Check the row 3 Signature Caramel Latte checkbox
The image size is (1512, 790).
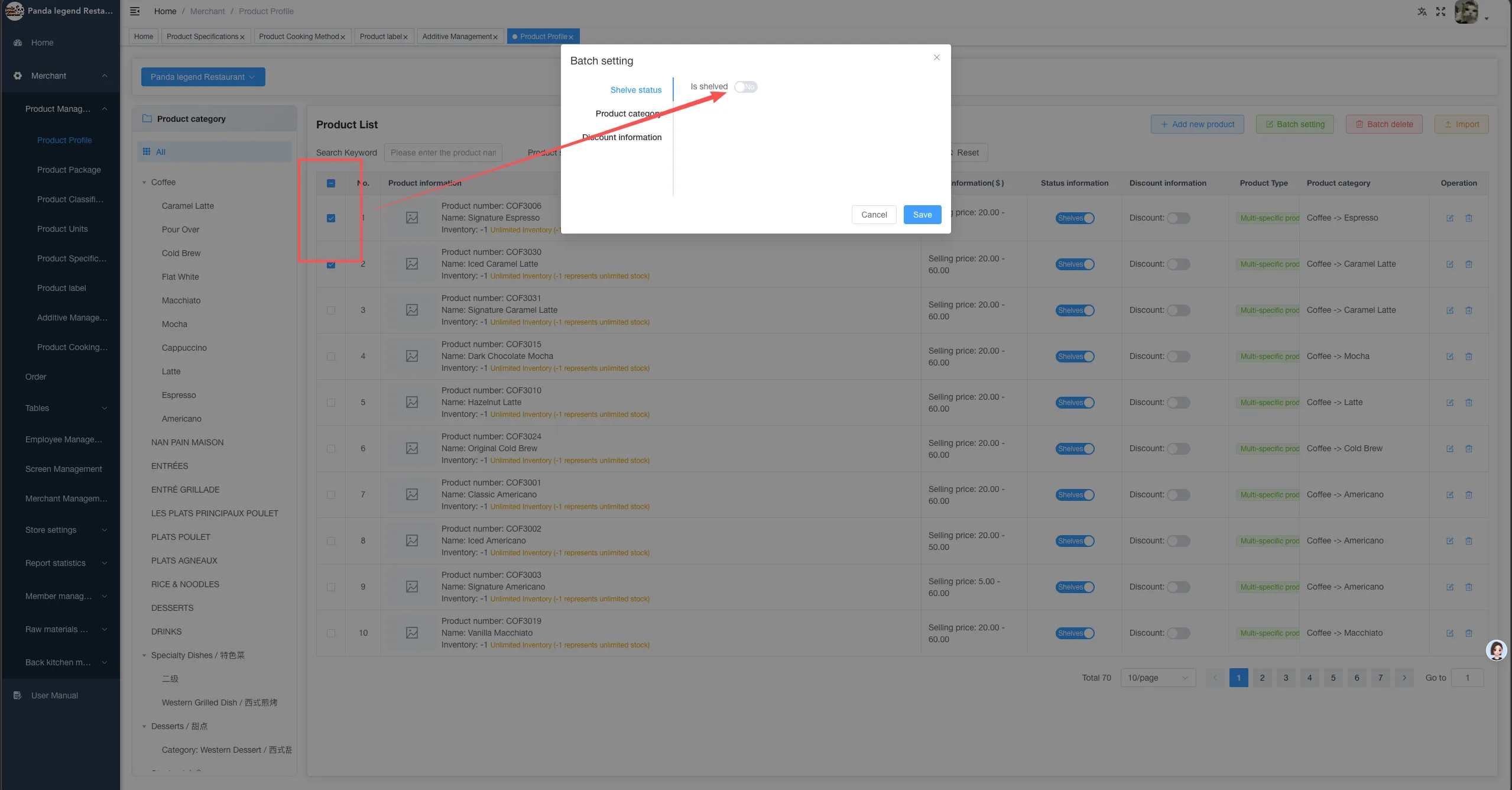coord(331,310)
